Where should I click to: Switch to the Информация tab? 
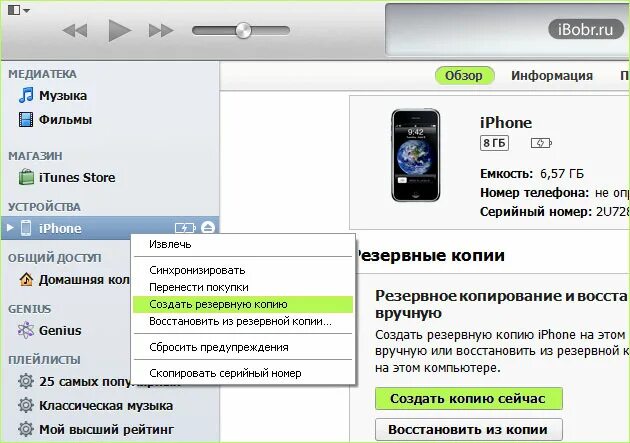pyautogui.click(x=552, y=76)
